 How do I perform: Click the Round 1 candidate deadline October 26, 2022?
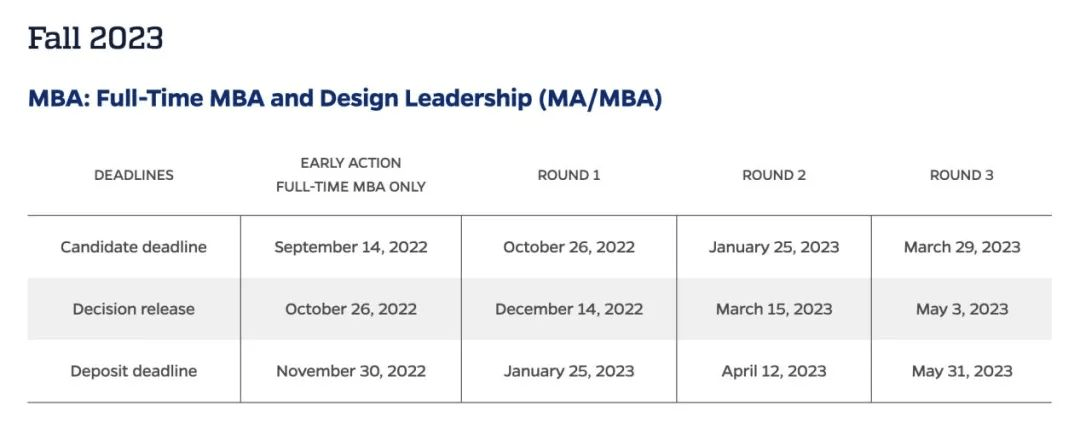tap(569, 247)
